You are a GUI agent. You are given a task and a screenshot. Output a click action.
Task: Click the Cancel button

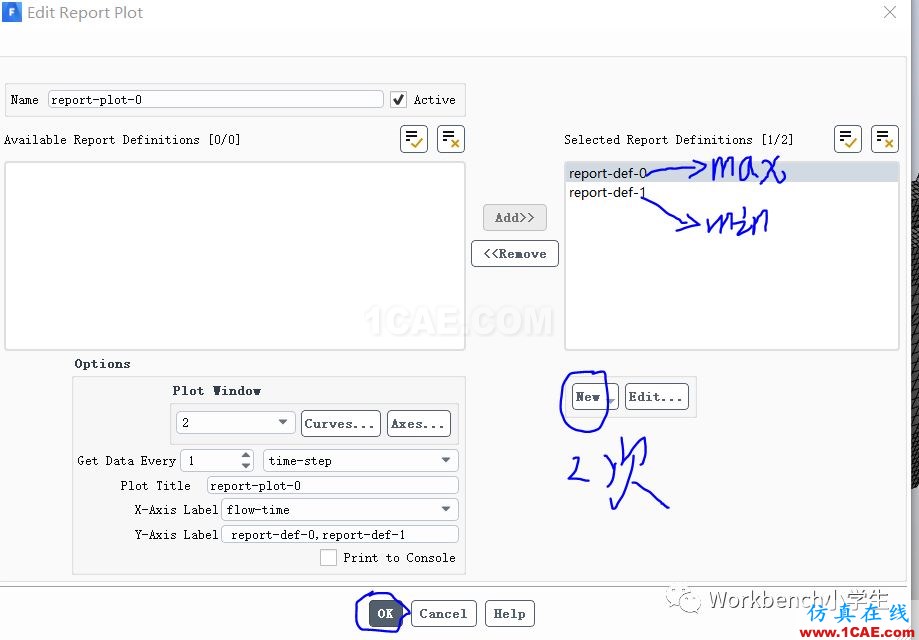[444, 614]
